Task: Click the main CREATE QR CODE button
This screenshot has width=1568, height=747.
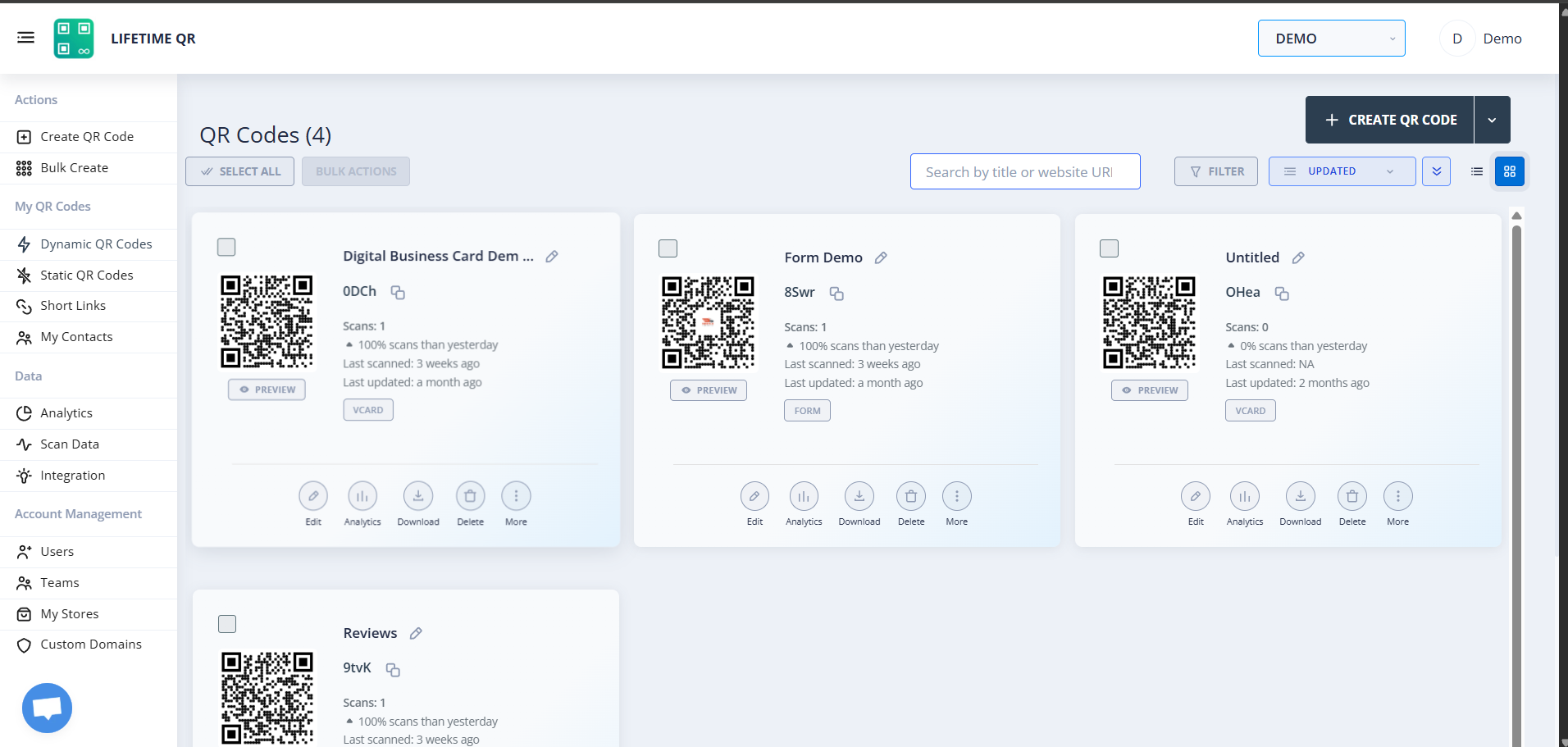Action: [1390, 120]
